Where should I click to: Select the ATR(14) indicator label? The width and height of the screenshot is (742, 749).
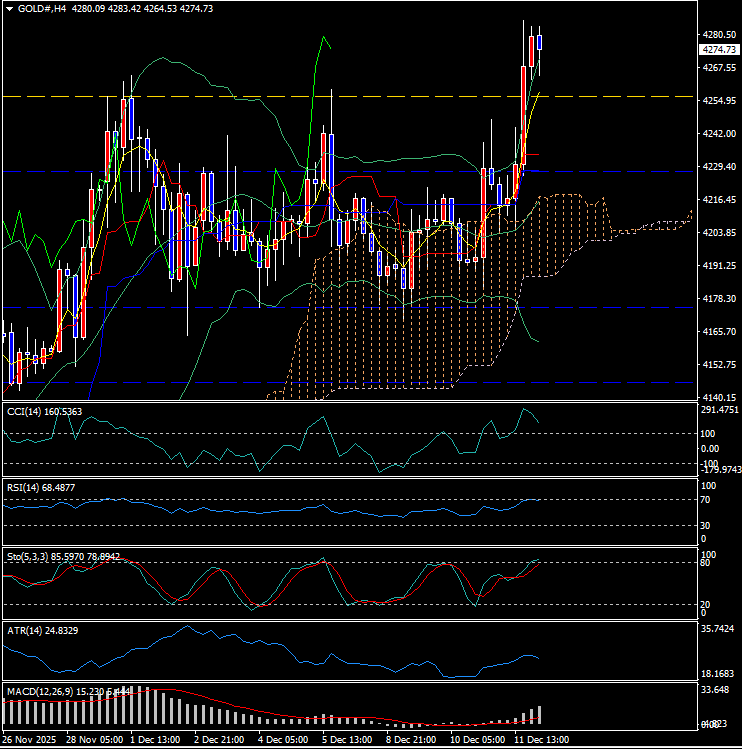[24, 631]
